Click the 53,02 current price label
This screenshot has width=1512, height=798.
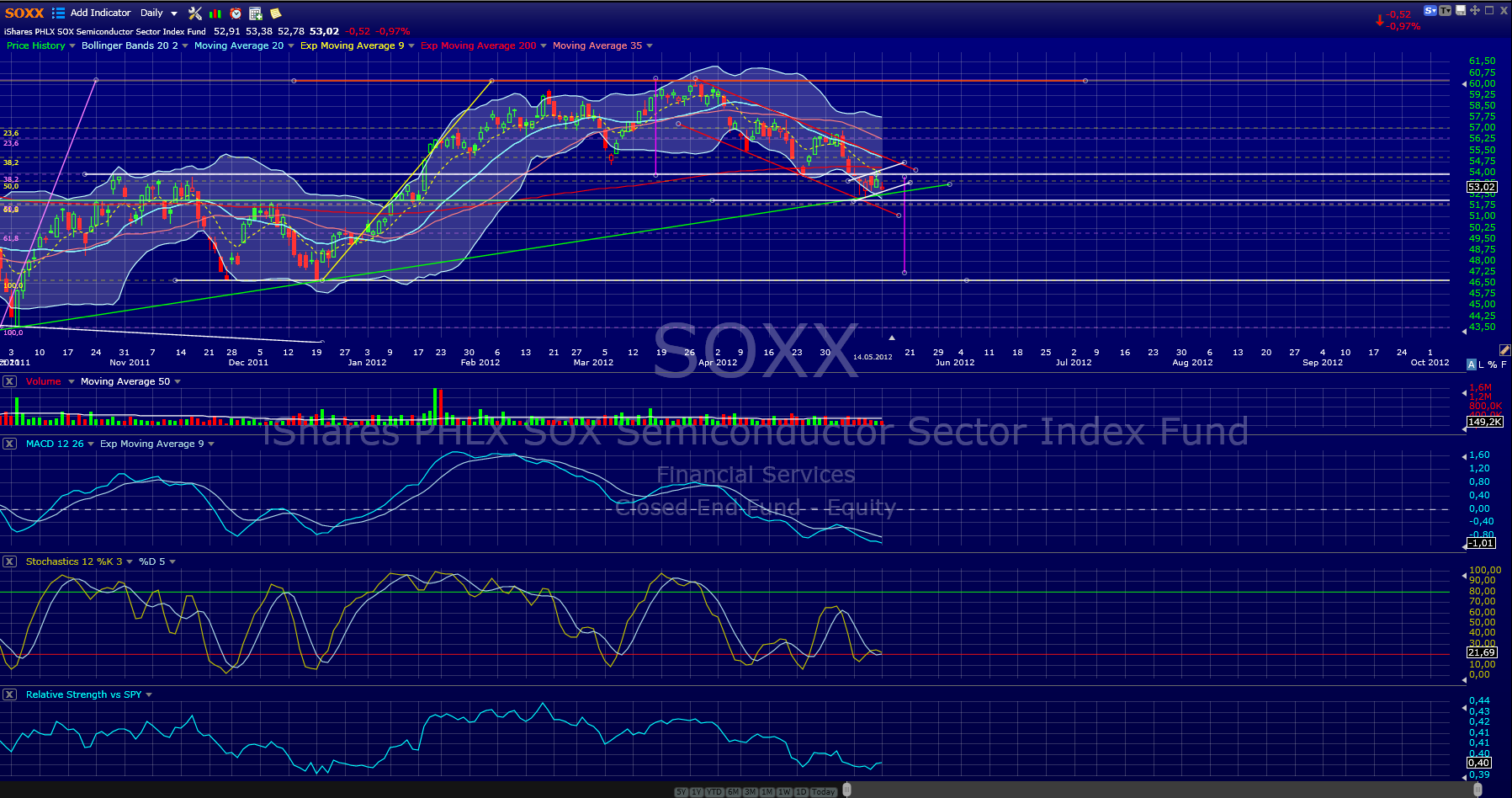tap(1483, 187)
